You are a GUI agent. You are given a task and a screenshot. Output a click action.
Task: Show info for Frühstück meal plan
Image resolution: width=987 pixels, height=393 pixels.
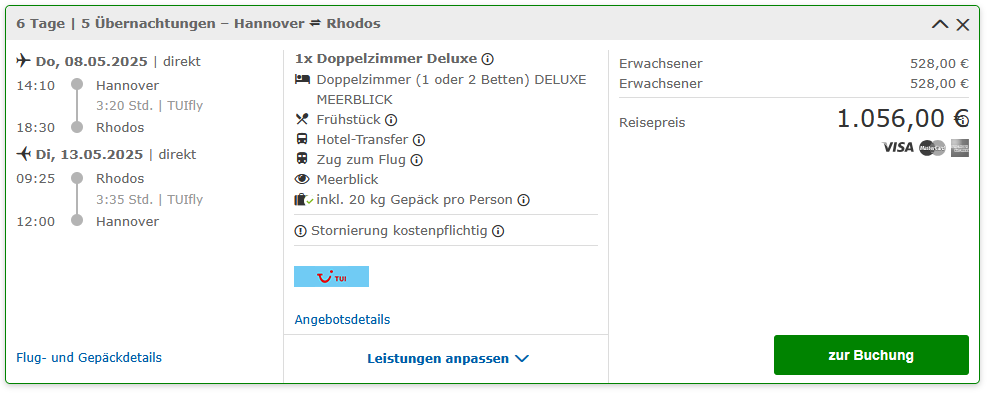(x=392, y=120)
